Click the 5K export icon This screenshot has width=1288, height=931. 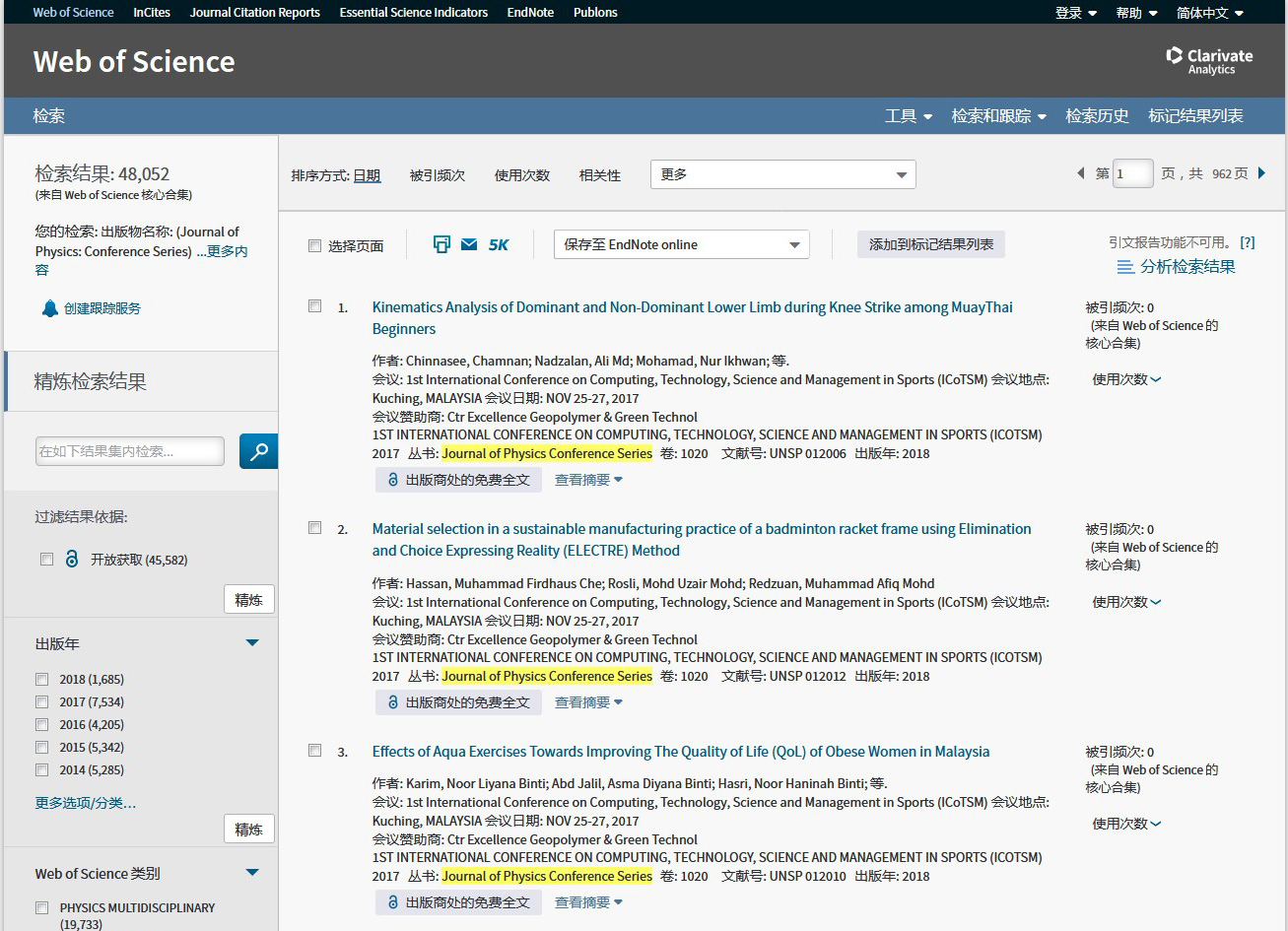(x=499, y=244)
